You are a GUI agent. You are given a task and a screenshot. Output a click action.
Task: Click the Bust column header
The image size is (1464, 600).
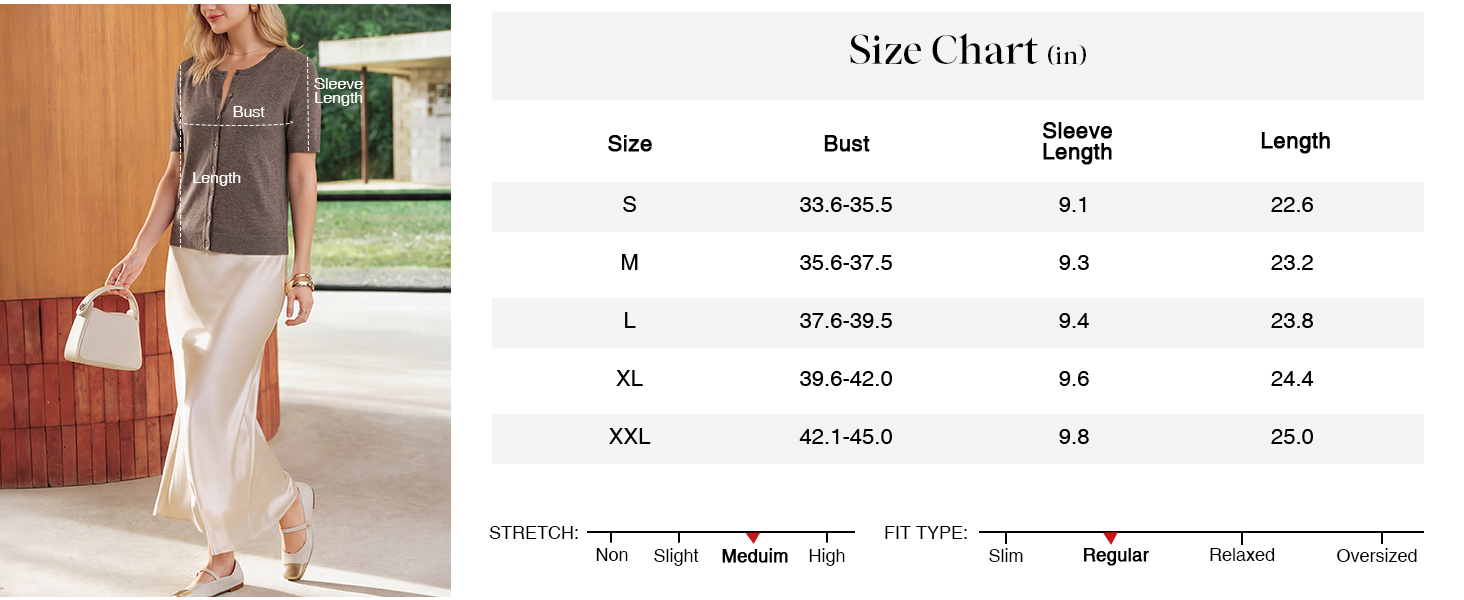[847, 144]
